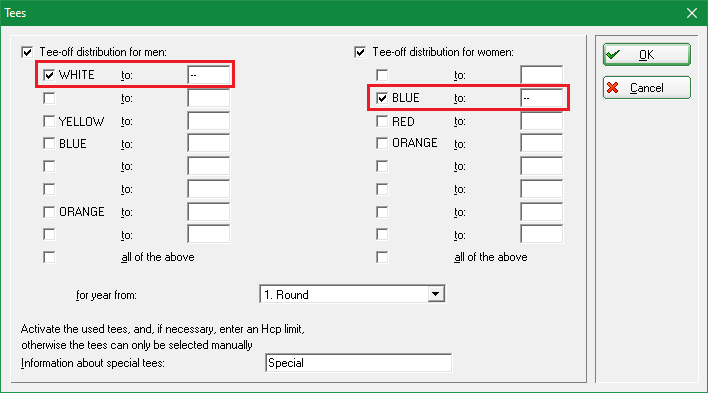Toggle Tee-off distribution for men checkbox
Image resolution: width=708 pixels, height=393 pixels.
tap(27, 52)
